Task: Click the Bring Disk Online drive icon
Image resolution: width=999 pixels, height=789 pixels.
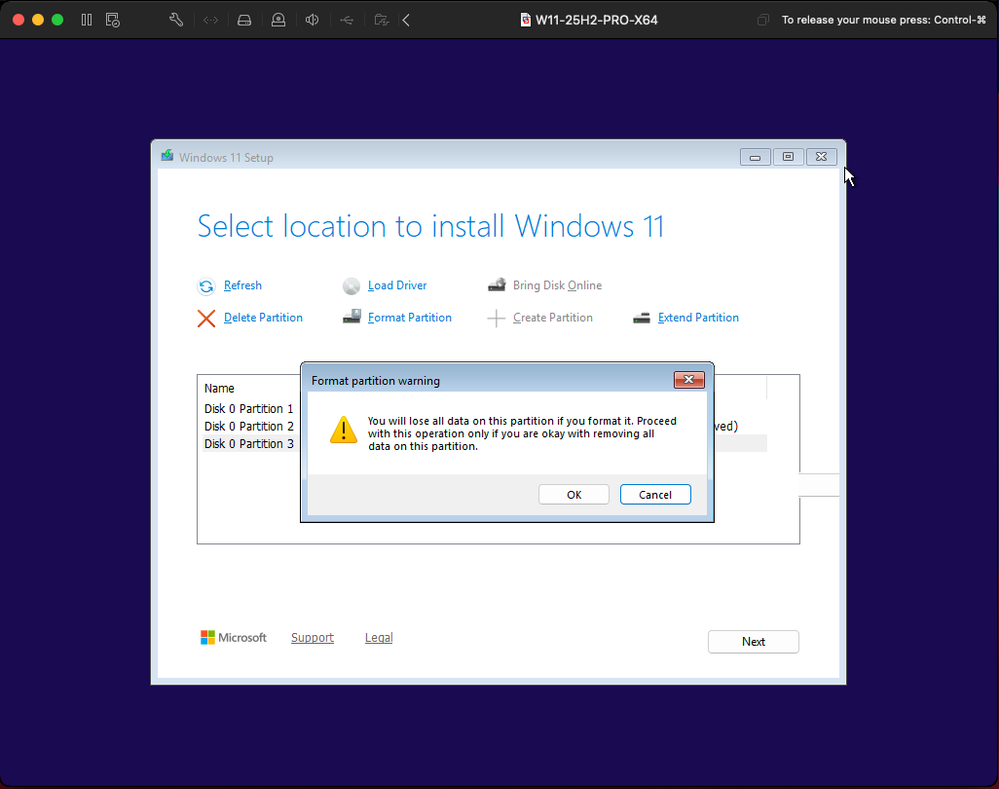Action: [497, 285]
